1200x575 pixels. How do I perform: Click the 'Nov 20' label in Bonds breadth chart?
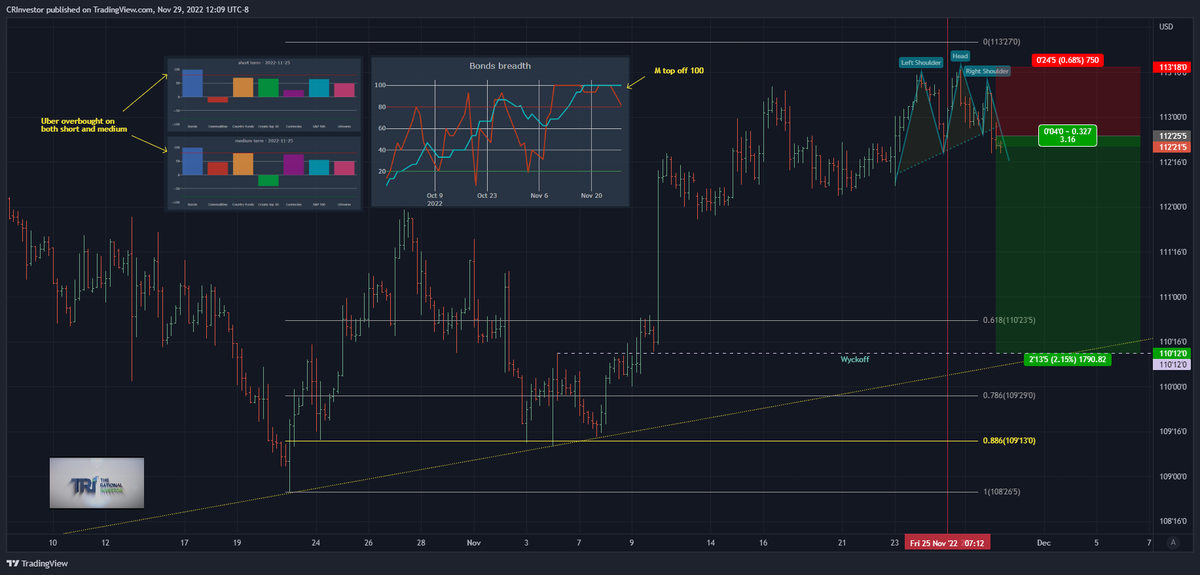point(592,196)
